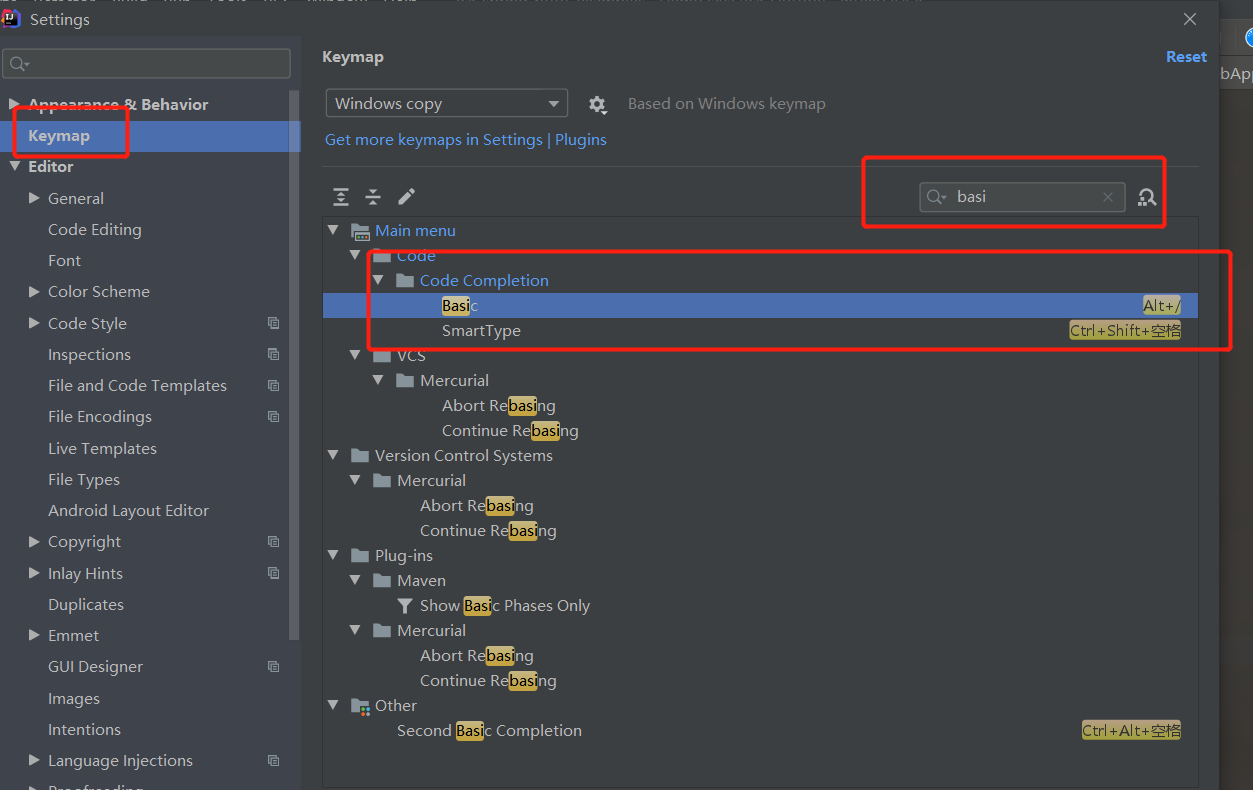Collapse the Editor settings section

[x=14, y=166]
